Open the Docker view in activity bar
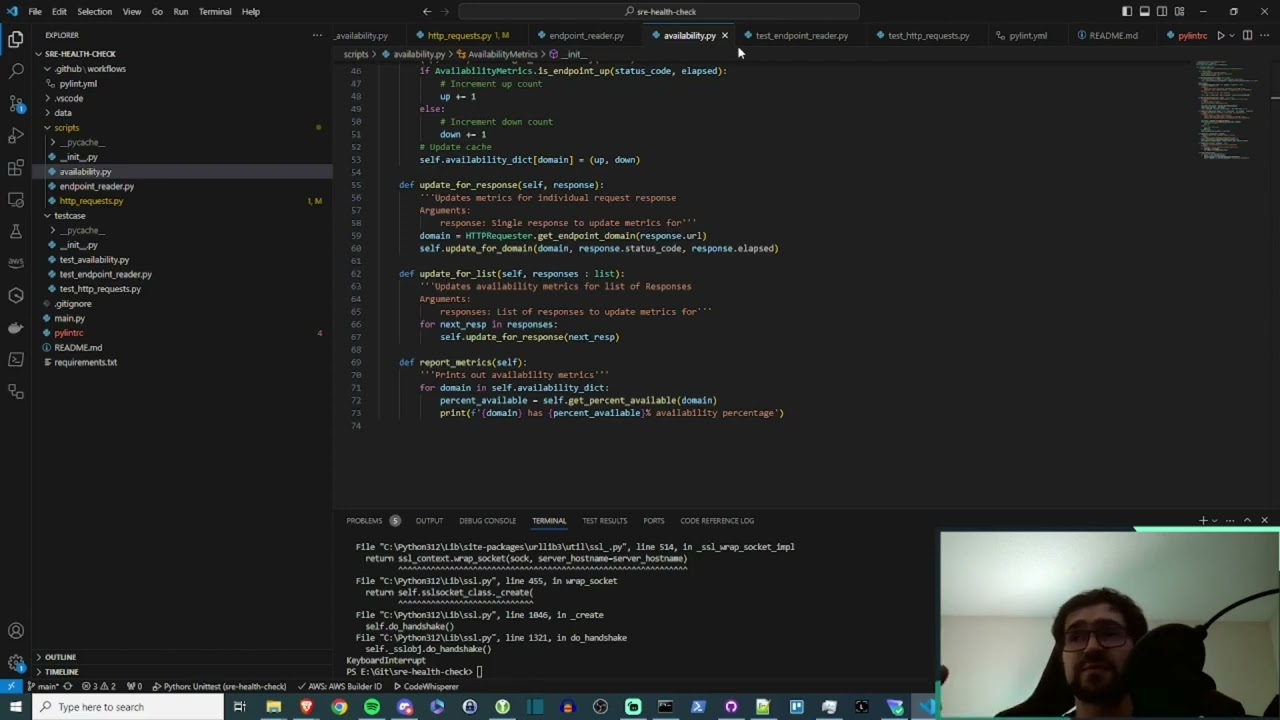1280x720 pixels. [16, 327]
